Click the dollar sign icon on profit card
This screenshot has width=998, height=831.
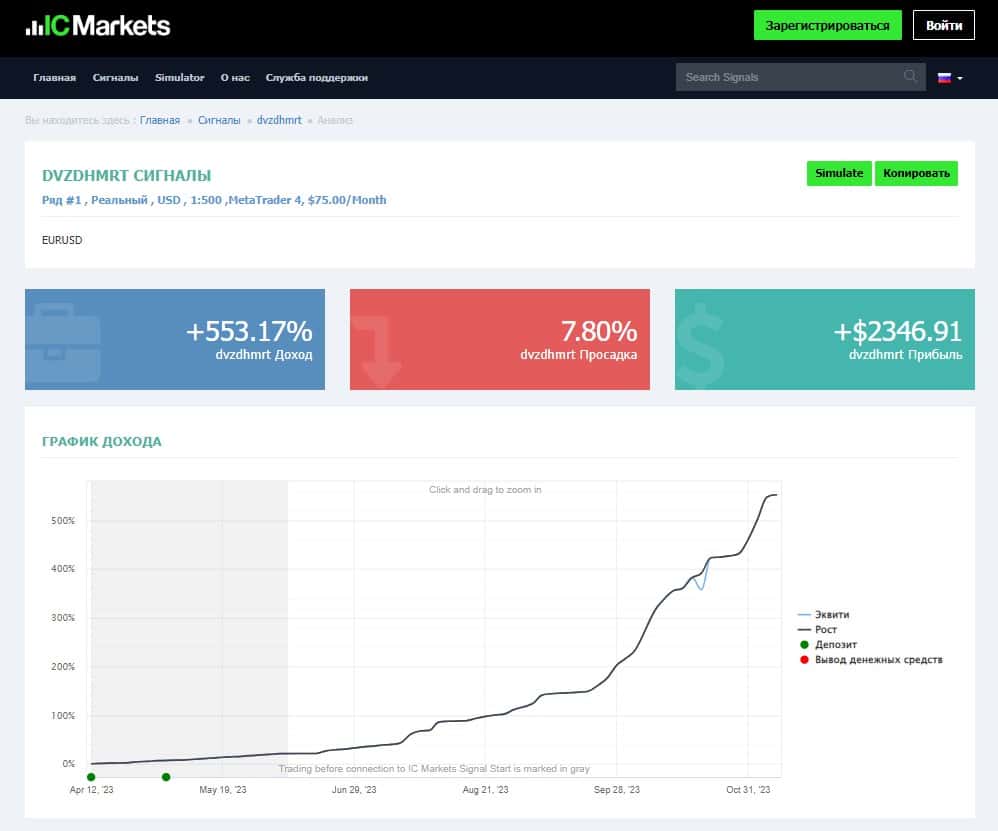pos(699,346)
